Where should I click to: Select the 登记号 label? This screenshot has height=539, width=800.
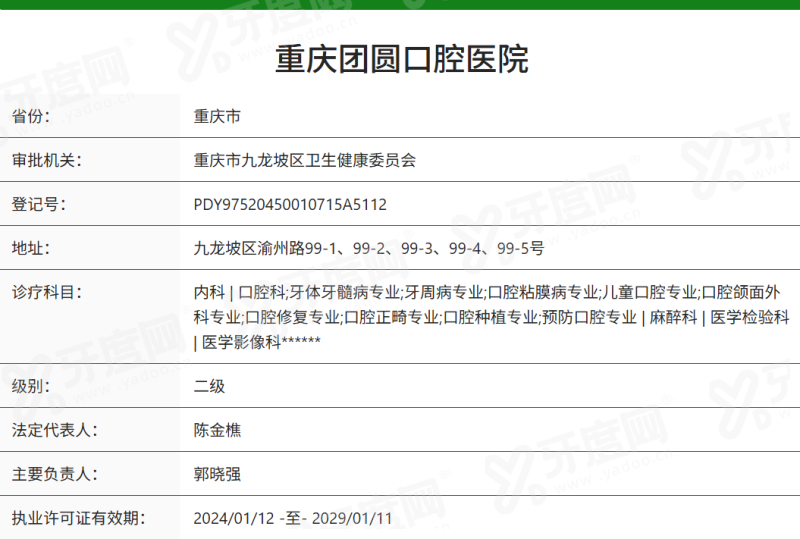click(x=39, y=204)
